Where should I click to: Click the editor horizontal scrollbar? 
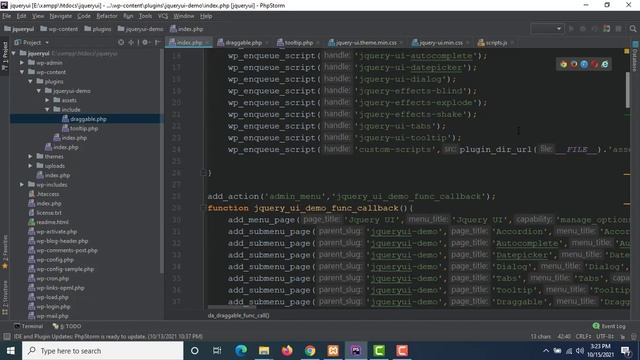click(231, 307)
